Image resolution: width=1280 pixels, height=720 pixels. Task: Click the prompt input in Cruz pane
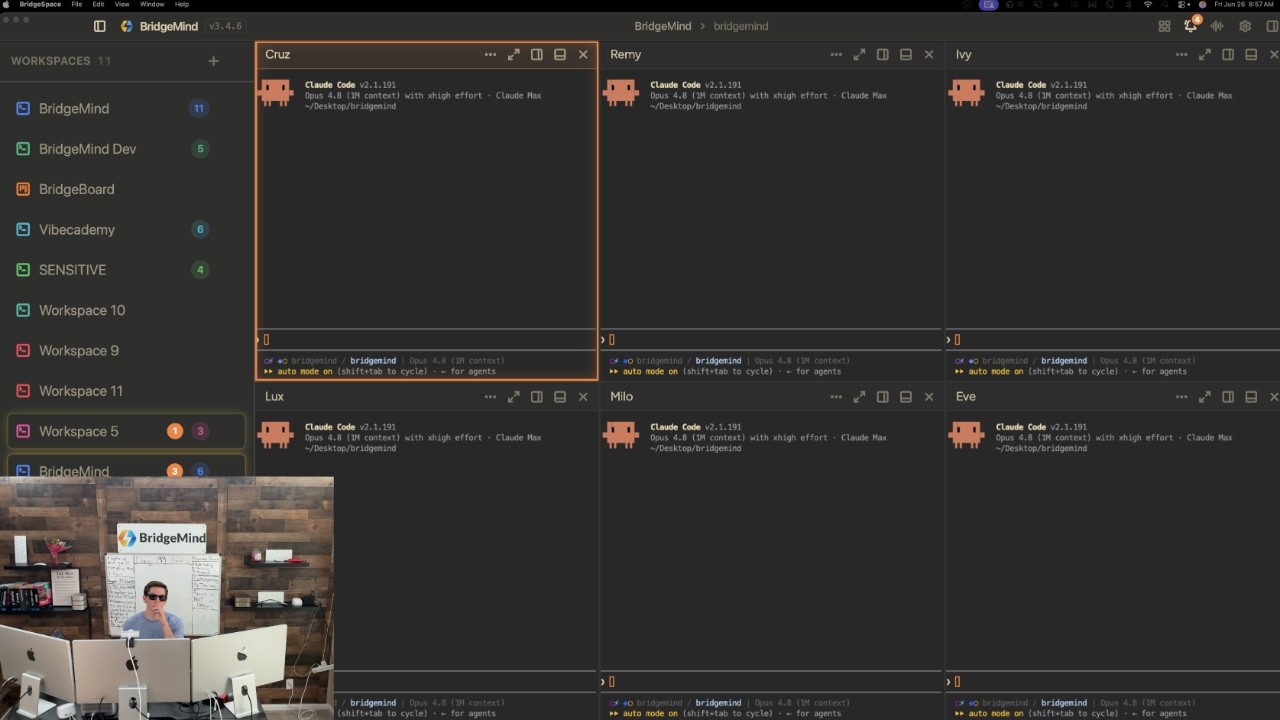coord(427,340)
